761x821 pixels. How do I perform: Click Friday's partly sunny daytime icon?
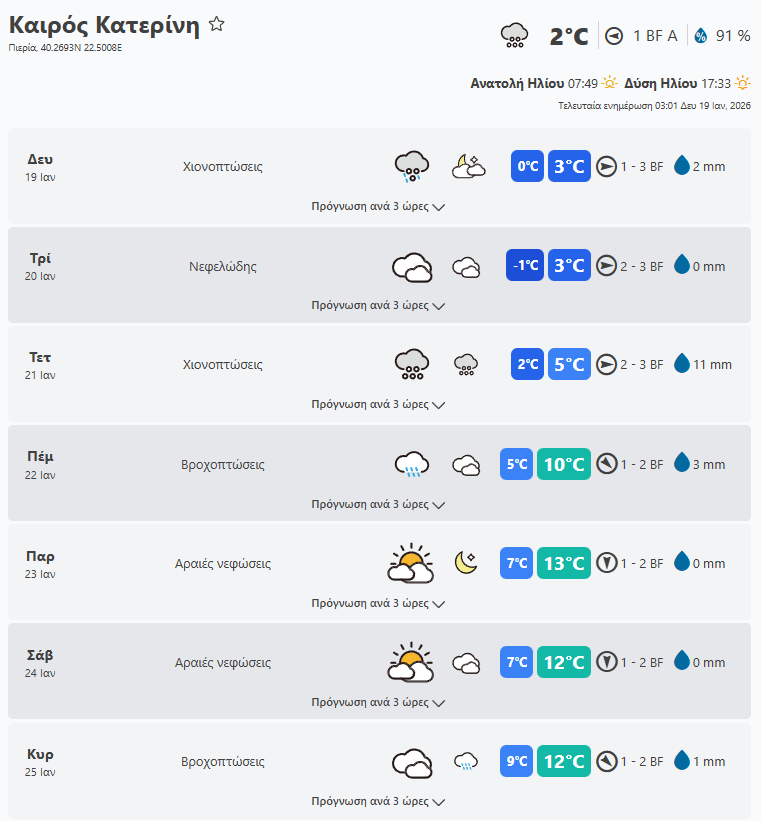click(411, 563)
